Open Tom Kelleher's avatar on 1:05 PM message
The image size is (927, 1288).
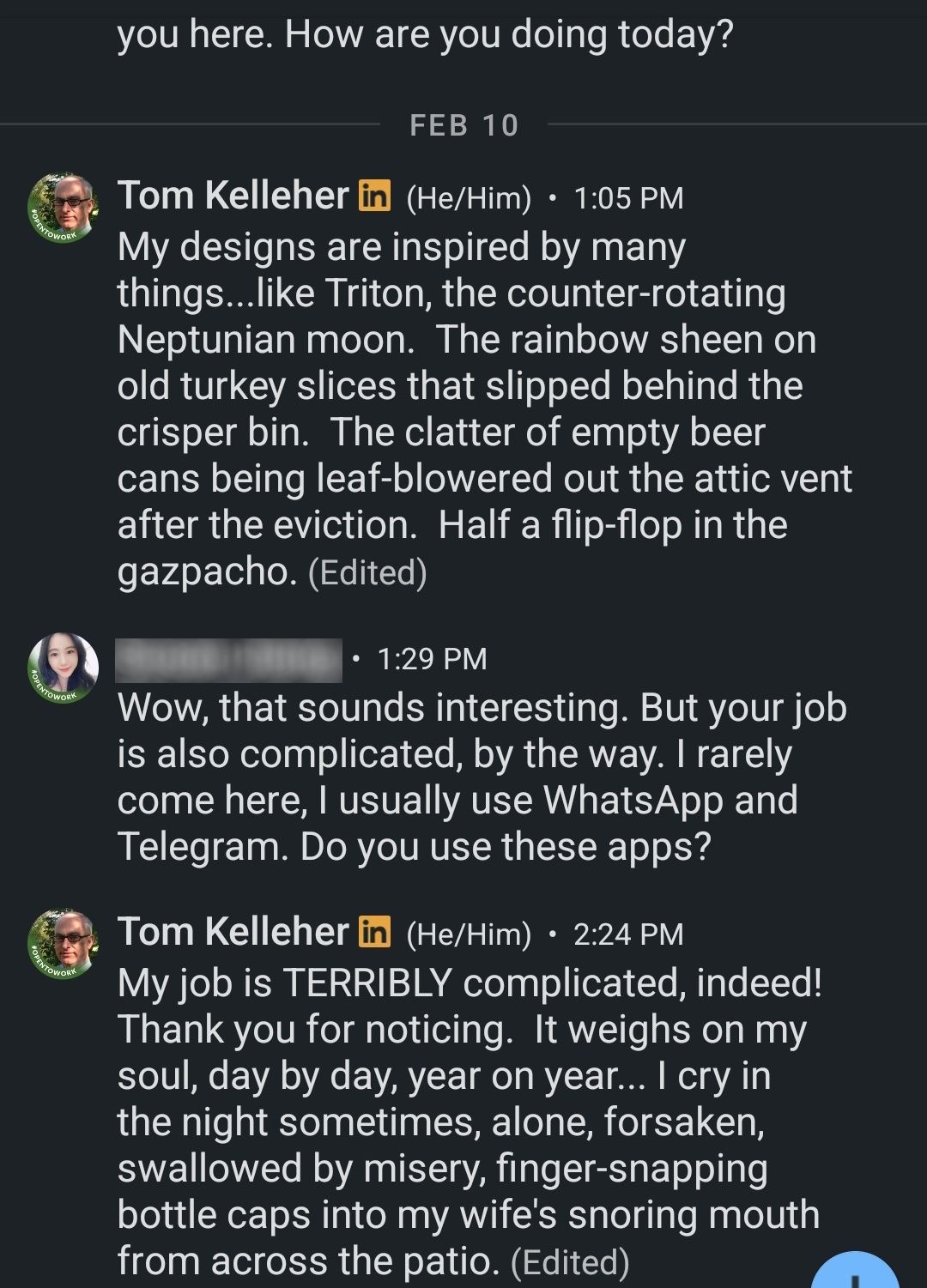64,209
